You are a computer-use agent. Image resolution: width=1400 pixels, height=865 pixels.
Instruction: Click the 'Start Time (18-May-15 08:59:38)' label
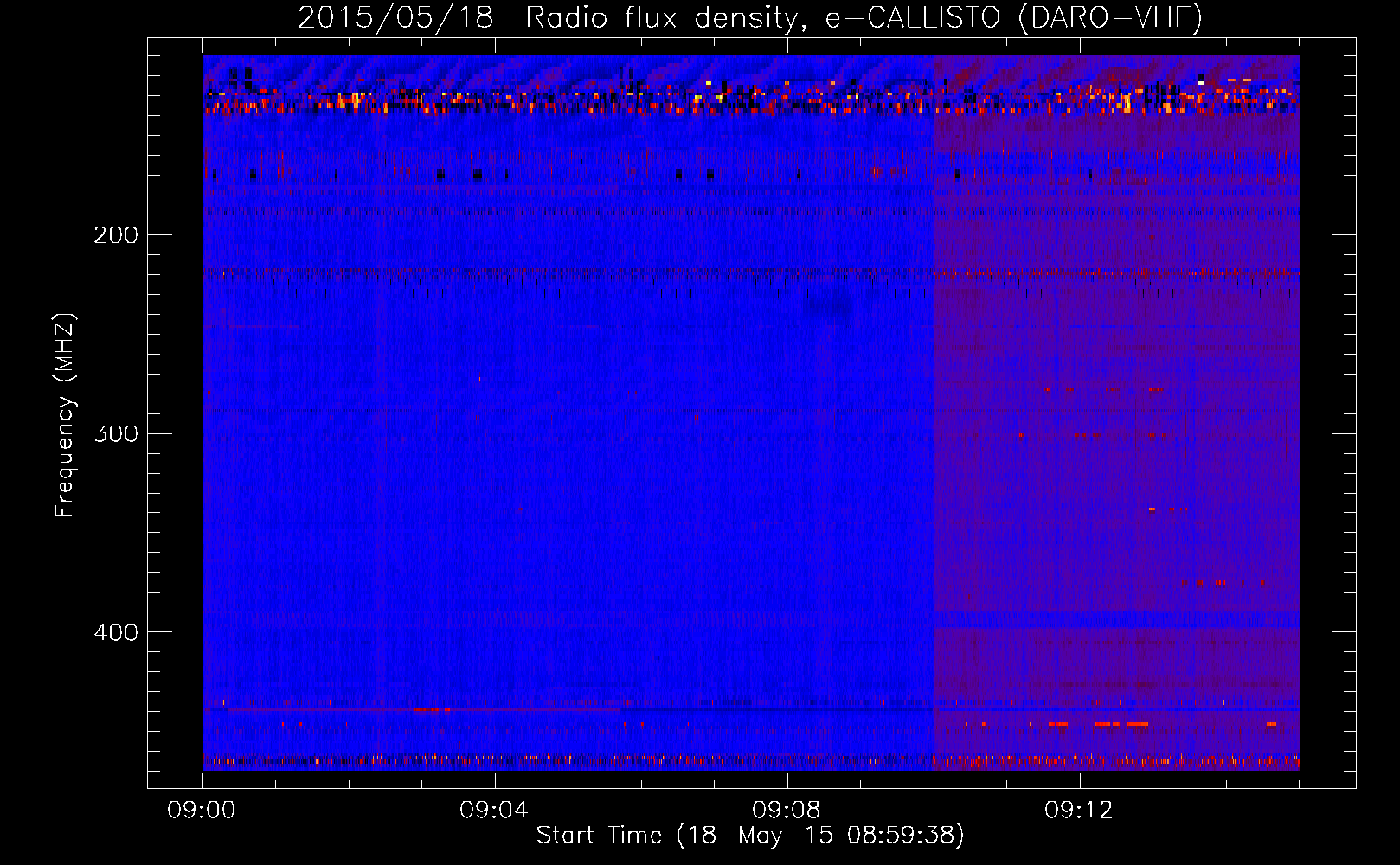(x=750, y=836)
